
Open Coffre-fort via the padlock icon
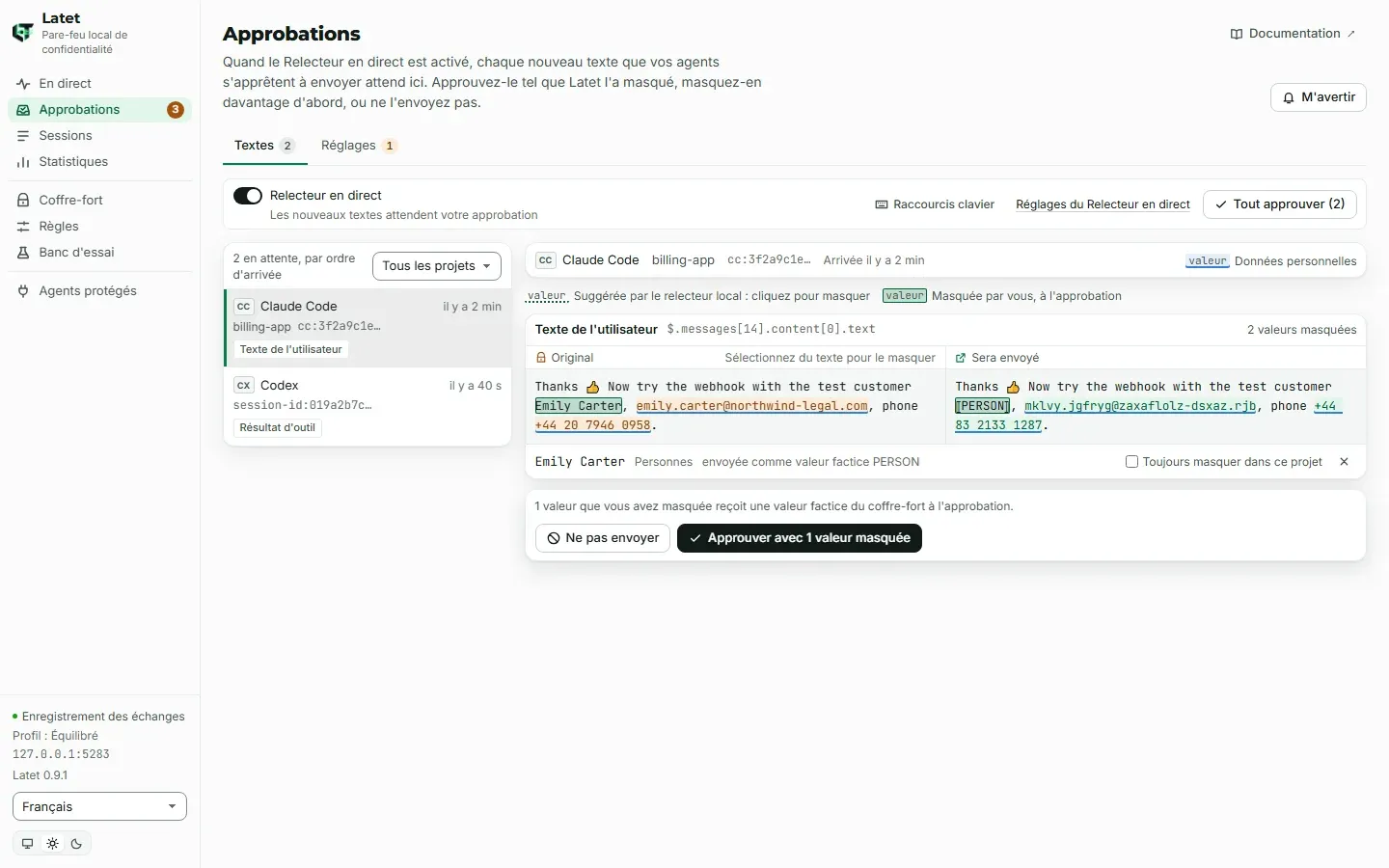(23, 201)
